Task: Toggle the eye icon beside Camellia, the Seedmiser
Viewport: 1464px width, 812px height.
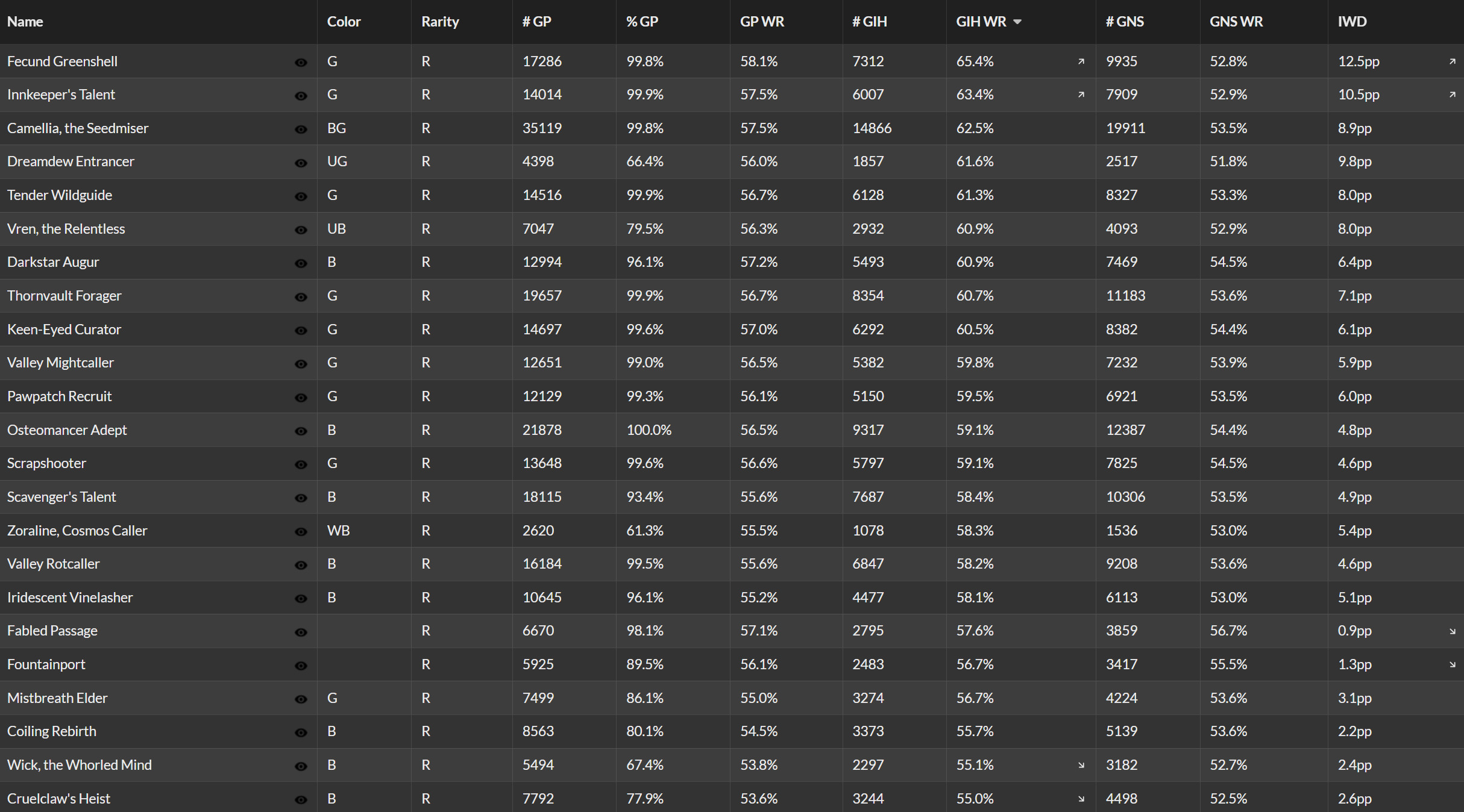Action: point(301,130)
